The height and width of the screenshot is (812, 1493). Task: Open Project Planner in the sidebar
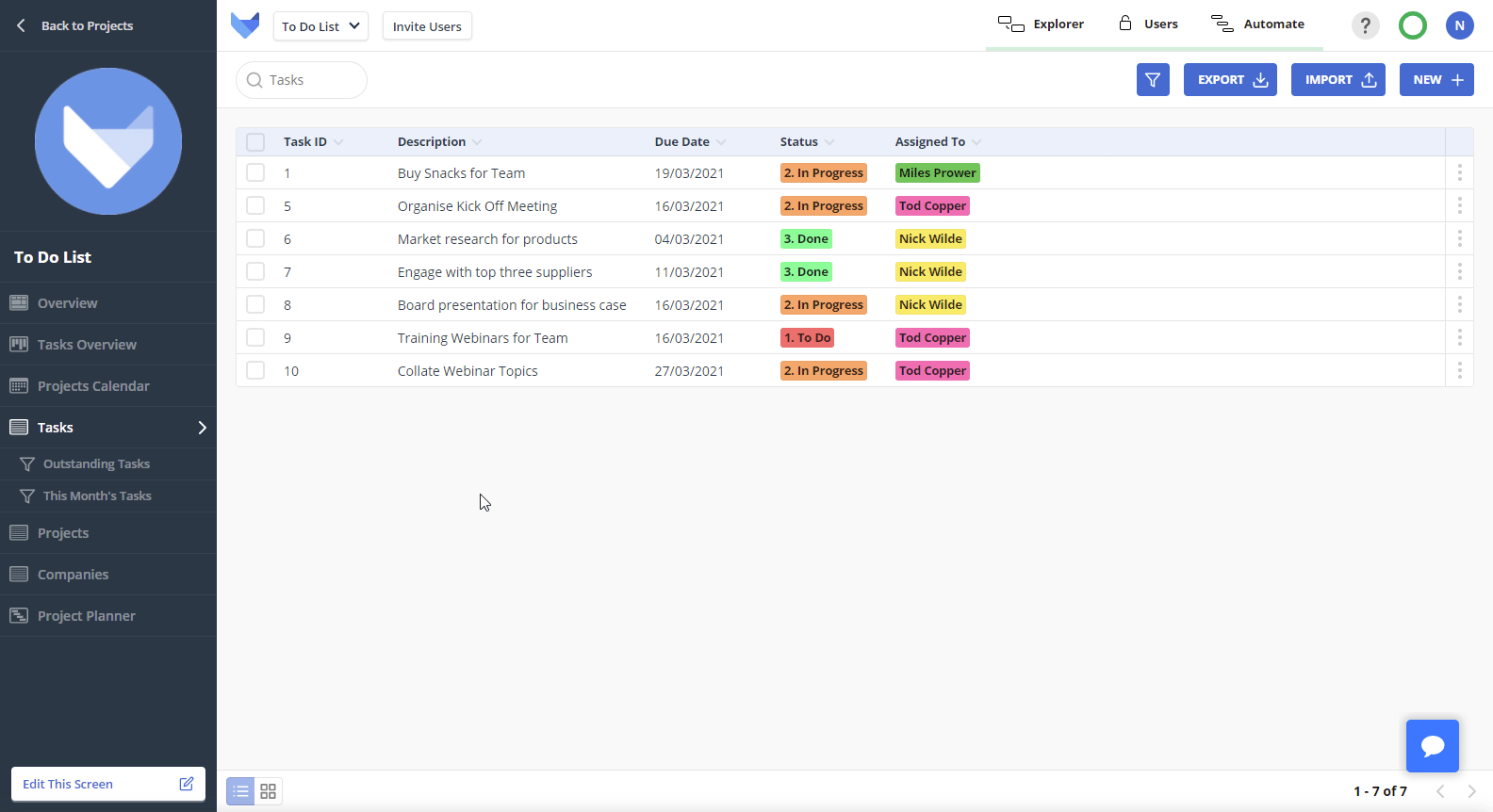click(x=108, y=616)
